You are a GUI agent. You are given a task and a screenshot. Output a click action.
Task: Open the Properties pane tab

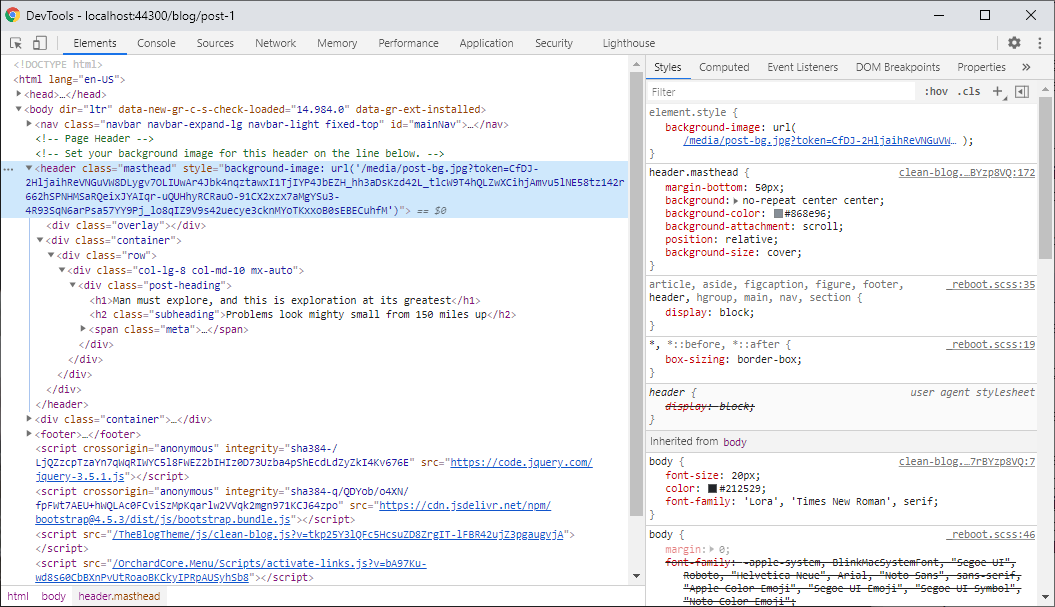981,67
